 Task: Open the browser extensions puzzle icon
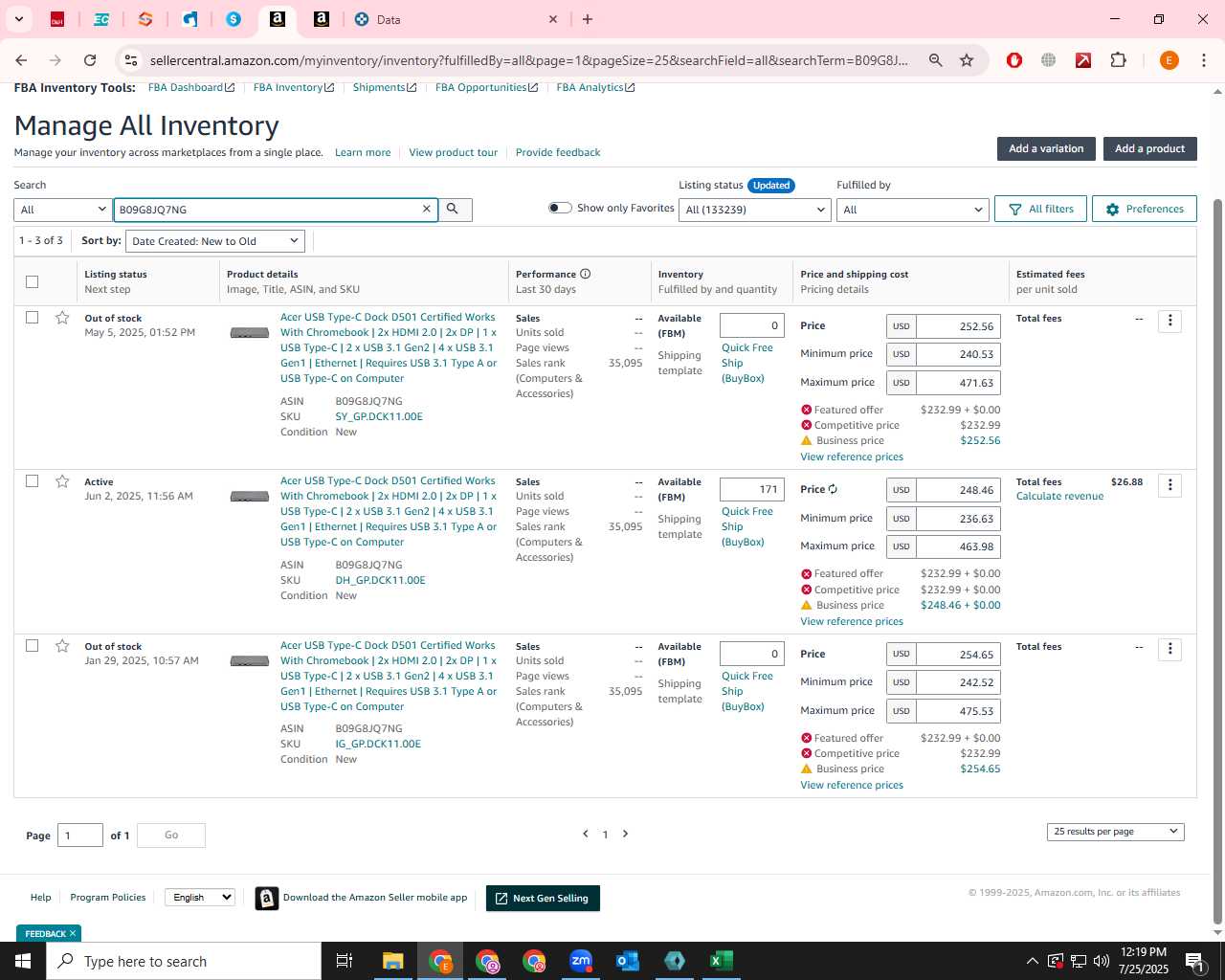click(1118, 60)
